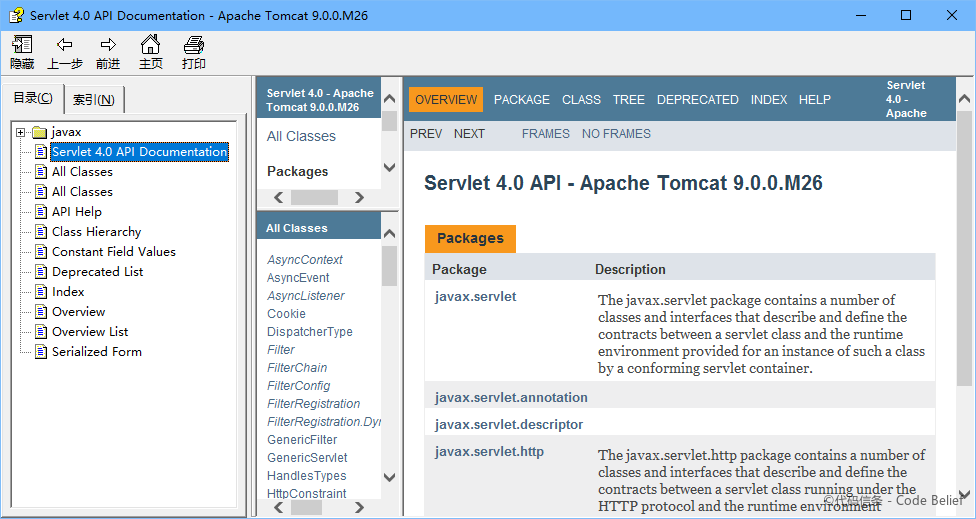Open the HttpConstraint class link

click(x=306, y=493)
